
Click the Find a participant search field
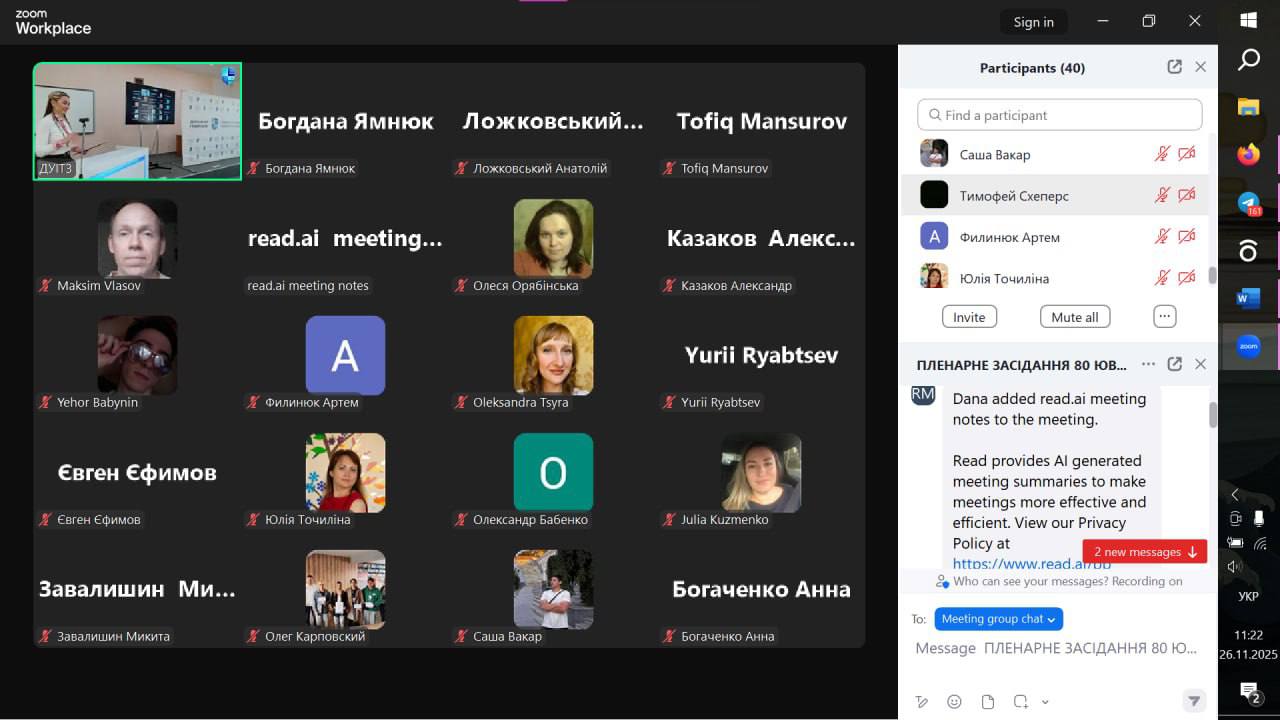click(x=1059, y=115)
